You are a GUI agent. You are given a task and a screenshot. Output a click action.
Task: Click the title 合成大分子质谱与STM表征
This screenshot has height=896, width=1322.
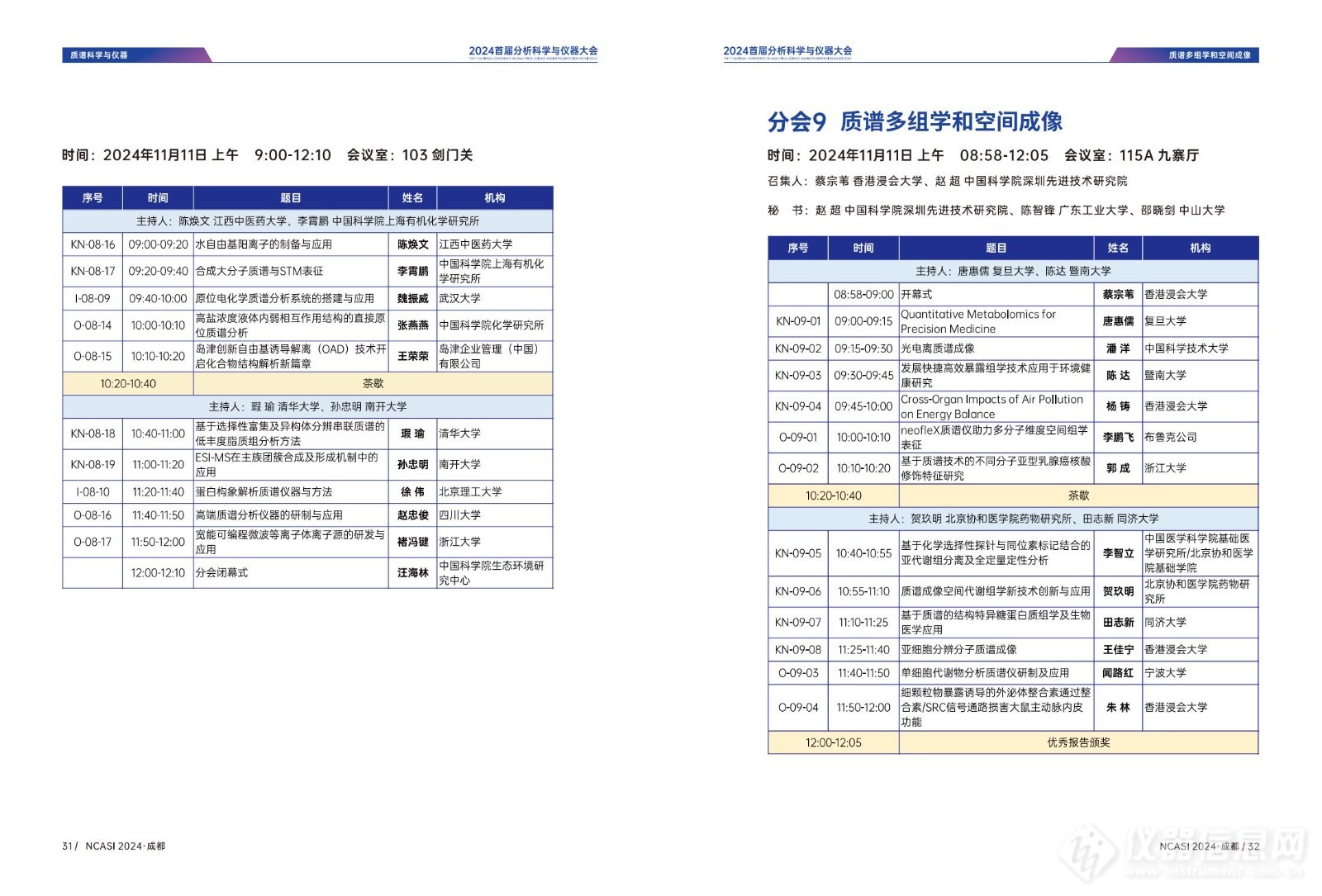coord(259,271)
